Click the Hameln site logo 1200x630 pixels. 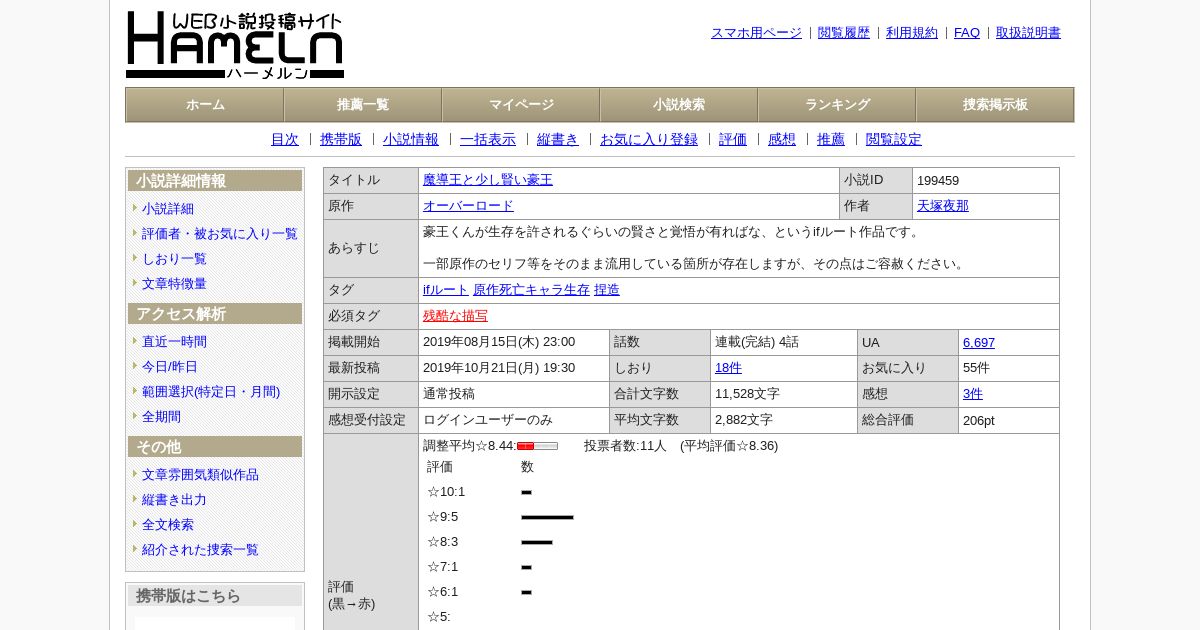coord(235,45)
